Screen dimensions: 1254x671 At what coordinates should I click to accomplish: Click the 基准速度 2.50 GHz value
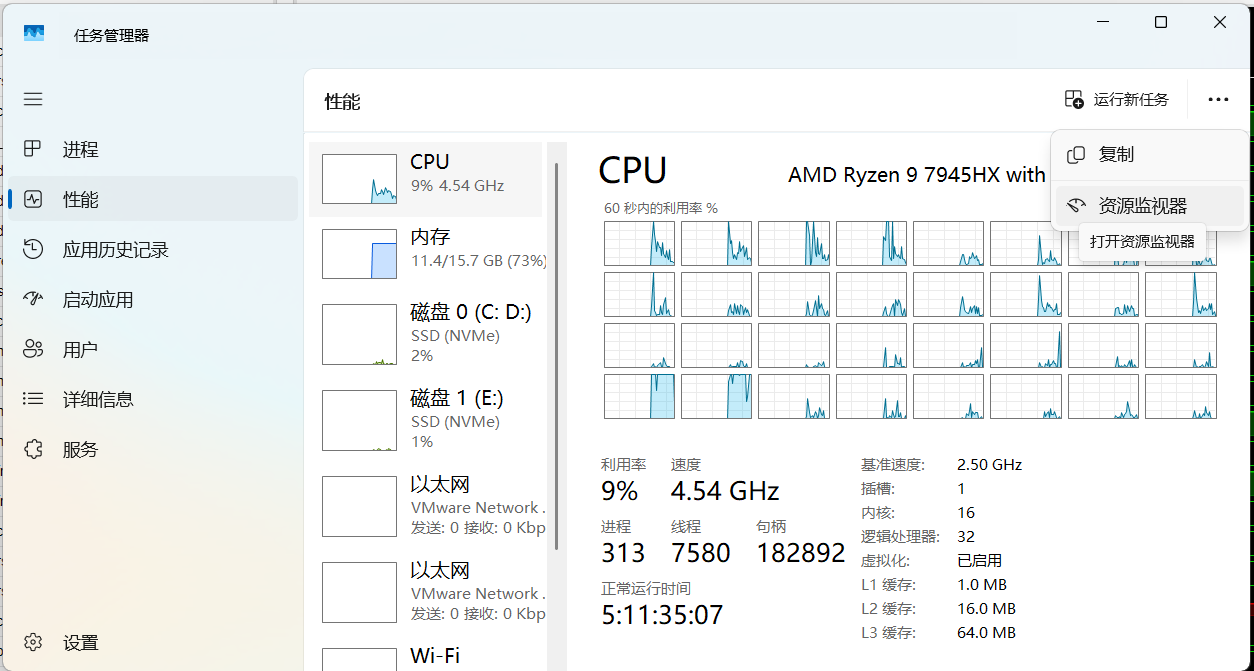pos(989,465)
